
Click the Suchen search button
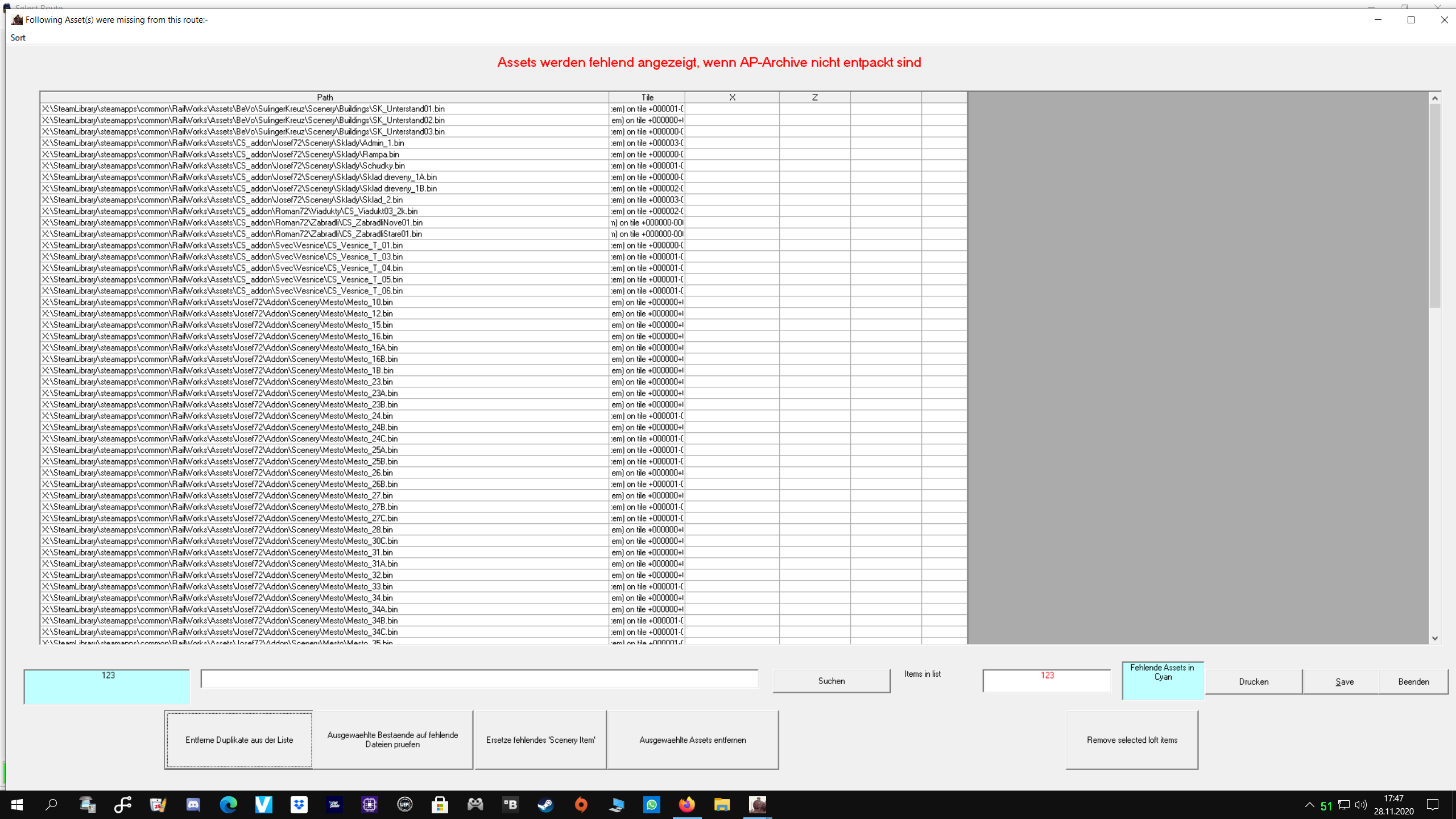coord(831,681)
